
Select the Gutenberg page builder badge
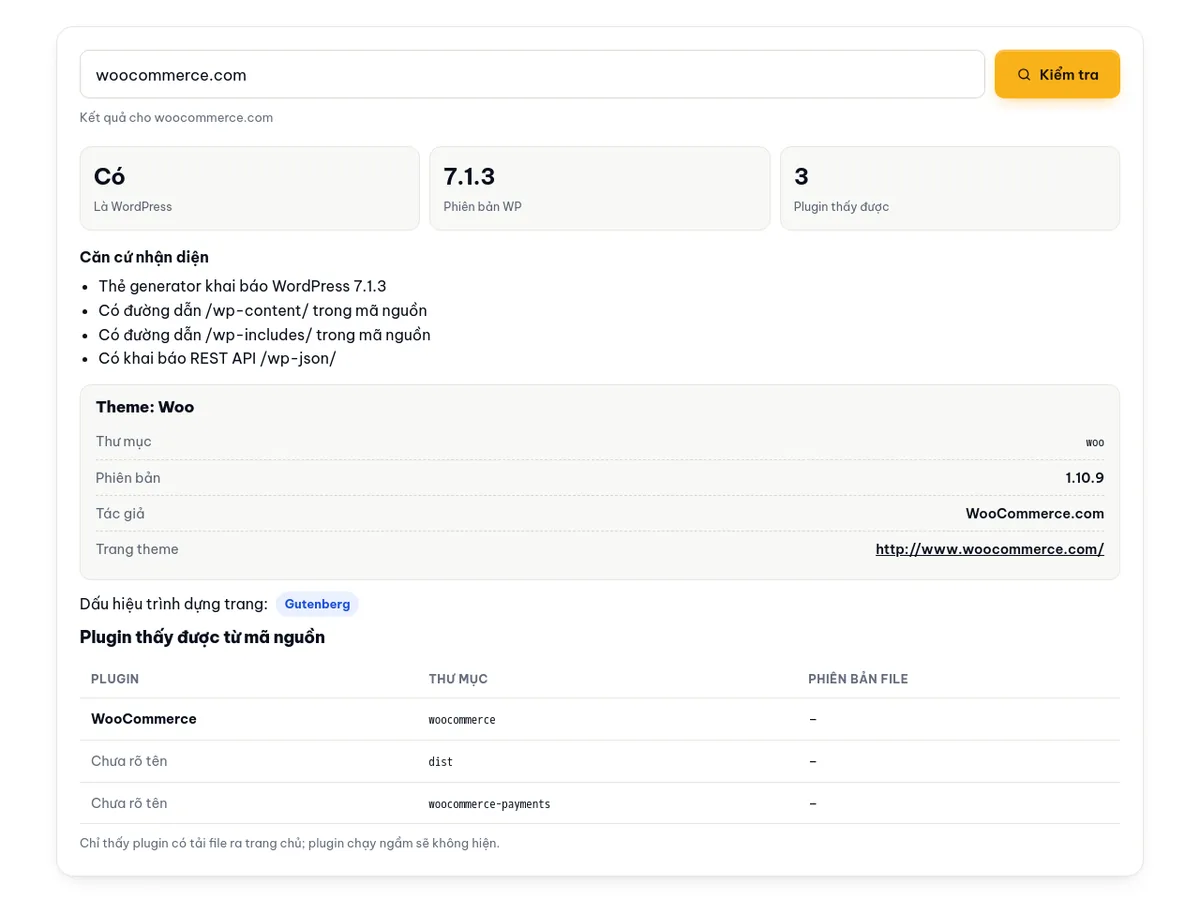click(317, 604)
